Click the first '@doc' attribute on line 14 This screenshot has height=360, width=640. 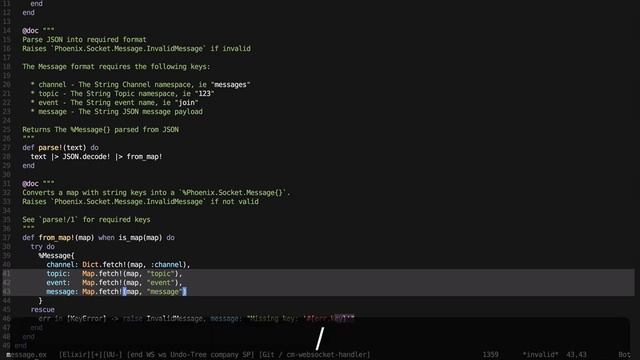tap(31, 31)
